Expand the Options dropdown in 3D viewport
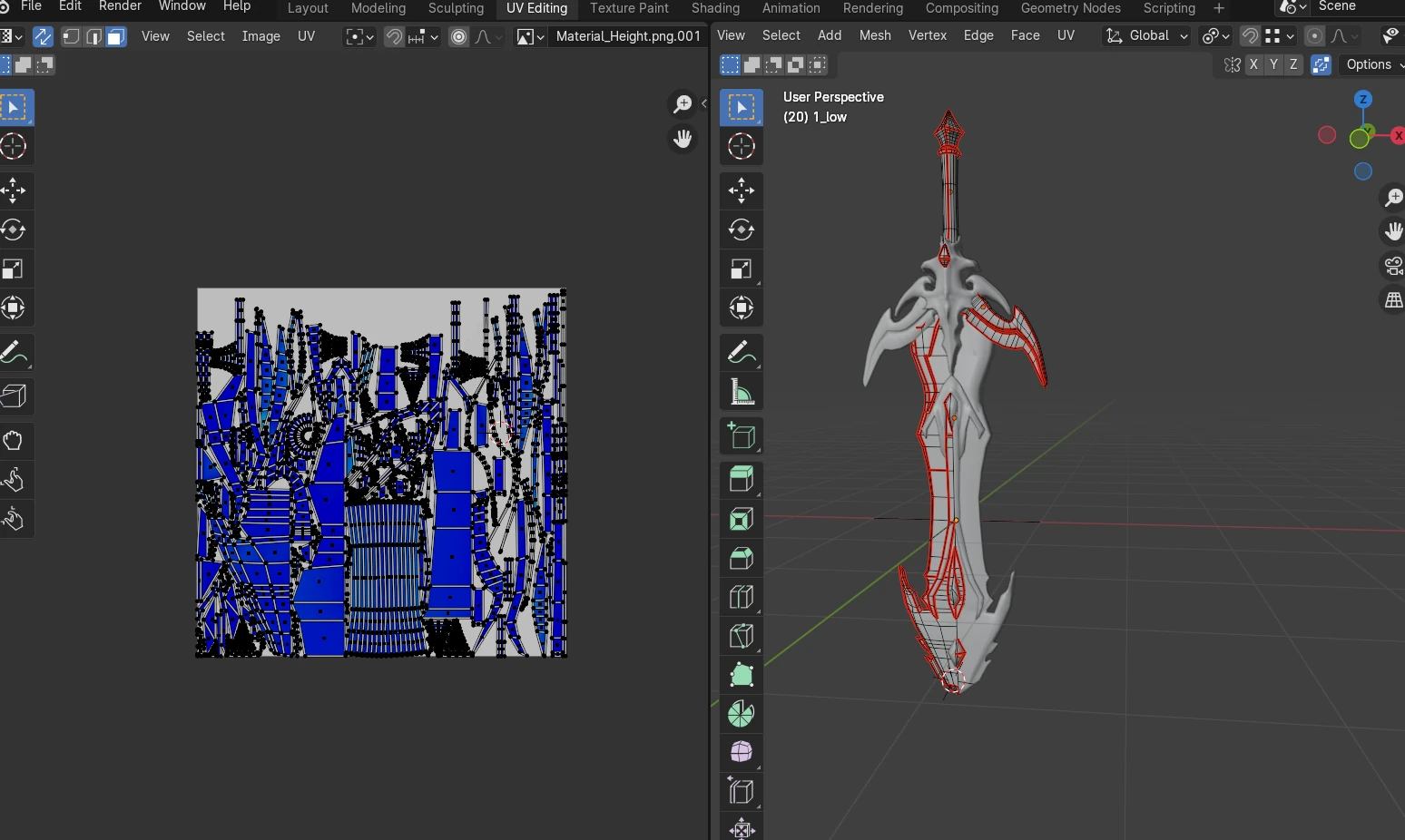1405x840 pixels. tap(1371, 65)
